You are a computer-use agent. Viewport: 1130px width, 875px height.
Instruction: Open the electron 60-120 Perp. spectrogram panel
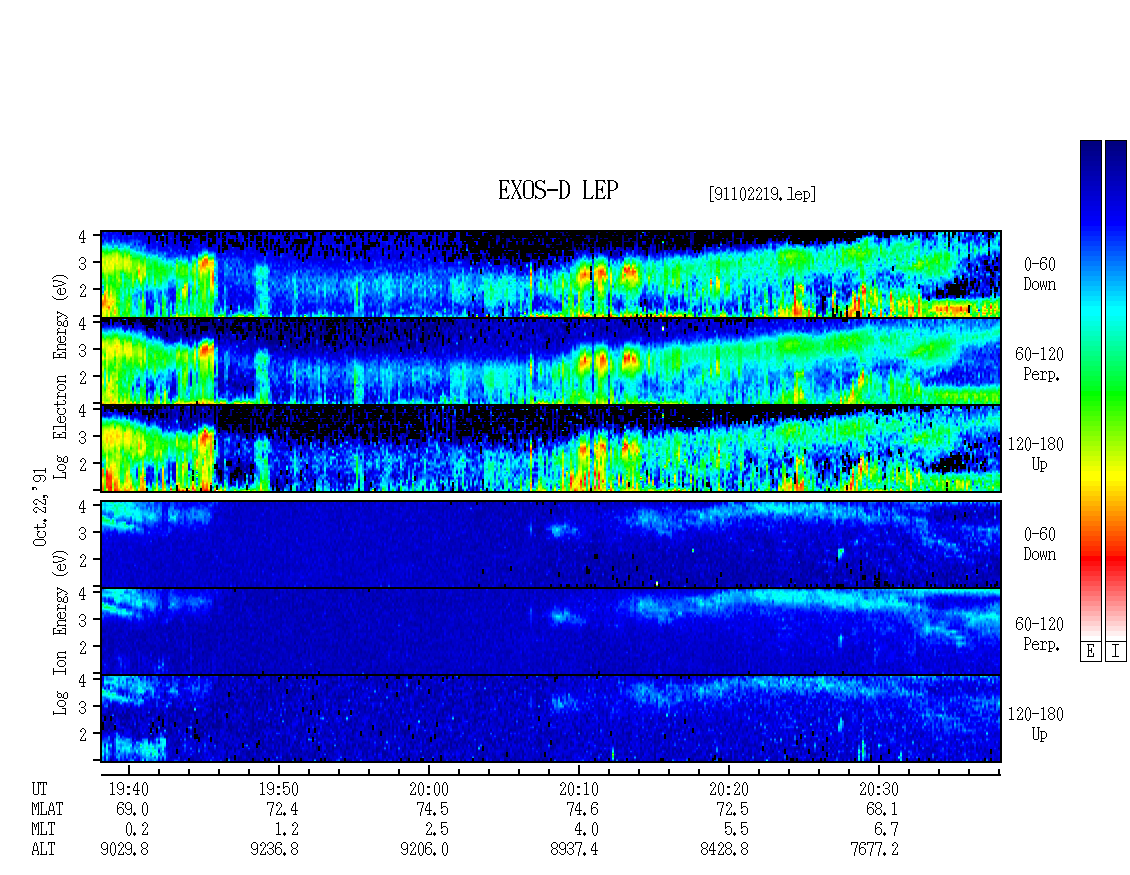coord(551,360)
